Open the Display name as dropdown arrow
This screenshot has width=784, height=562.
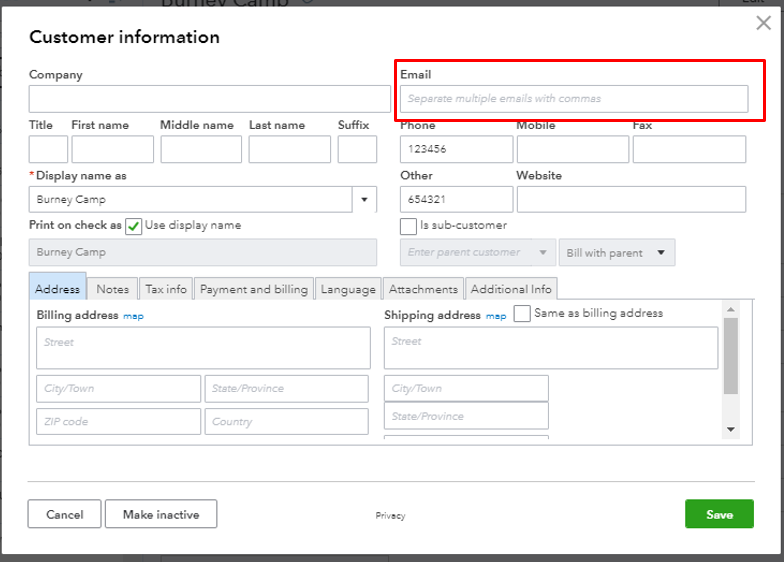tap(365, 199)
